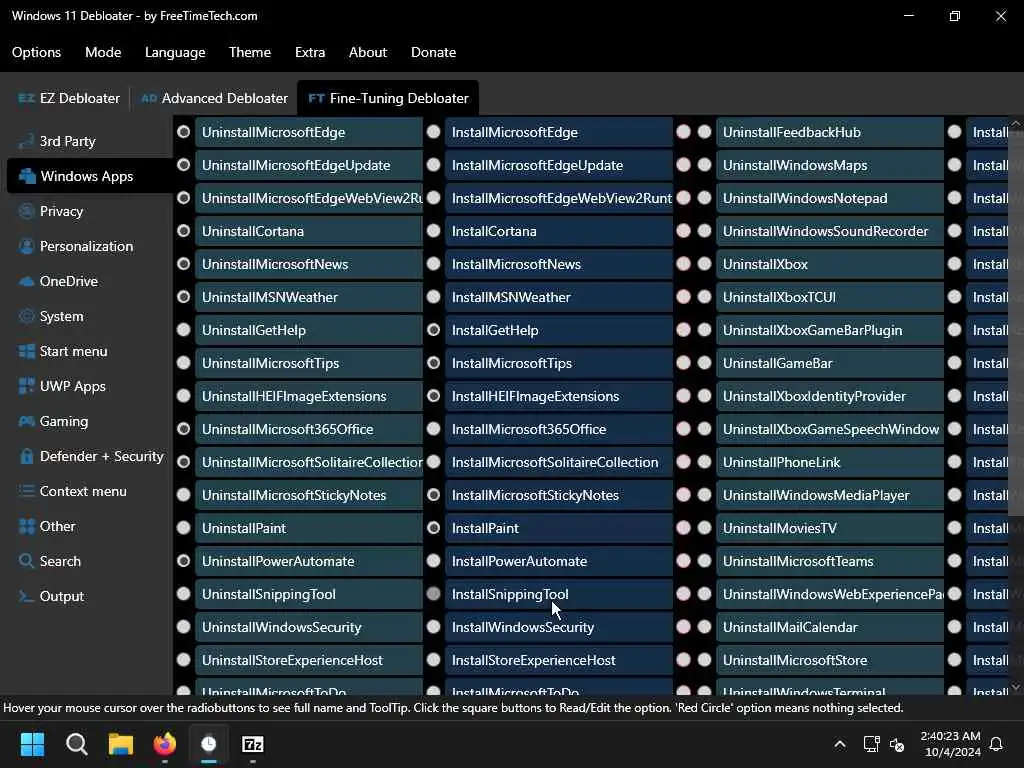Image resolution: width=1024 pixels, height=768 pixels.
Task: Select the UninstallFeedbackHub radio button
Action: click(x=705, y=132)
